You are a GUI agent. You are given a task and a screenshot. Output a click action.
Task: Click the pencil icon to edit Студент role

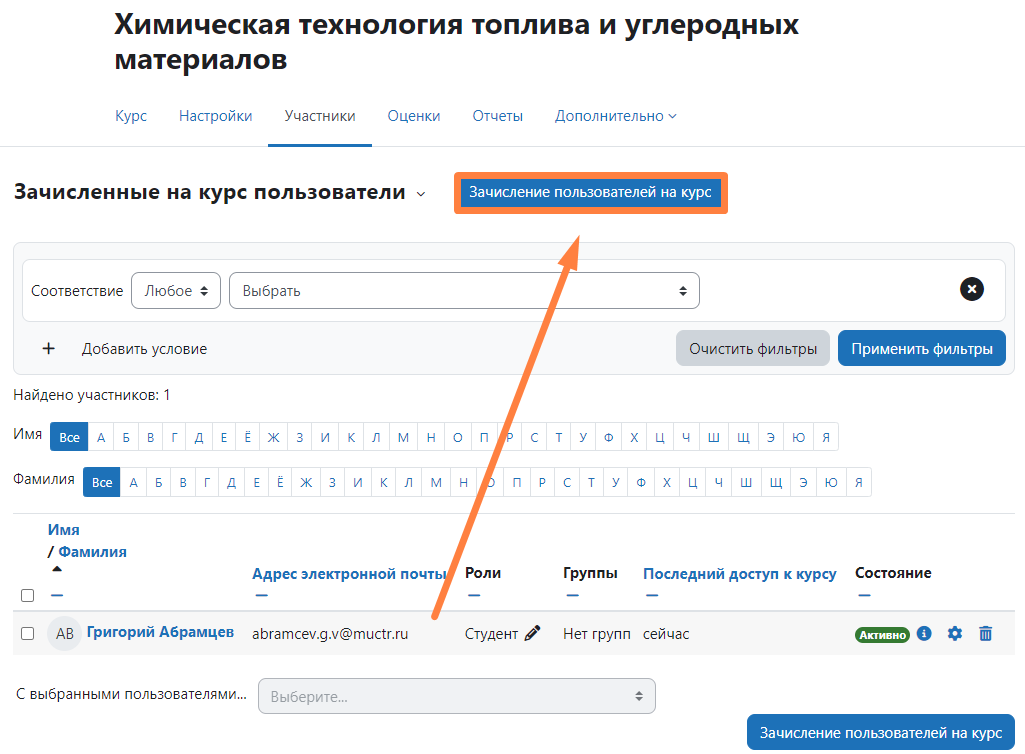[x=532, y=633]
